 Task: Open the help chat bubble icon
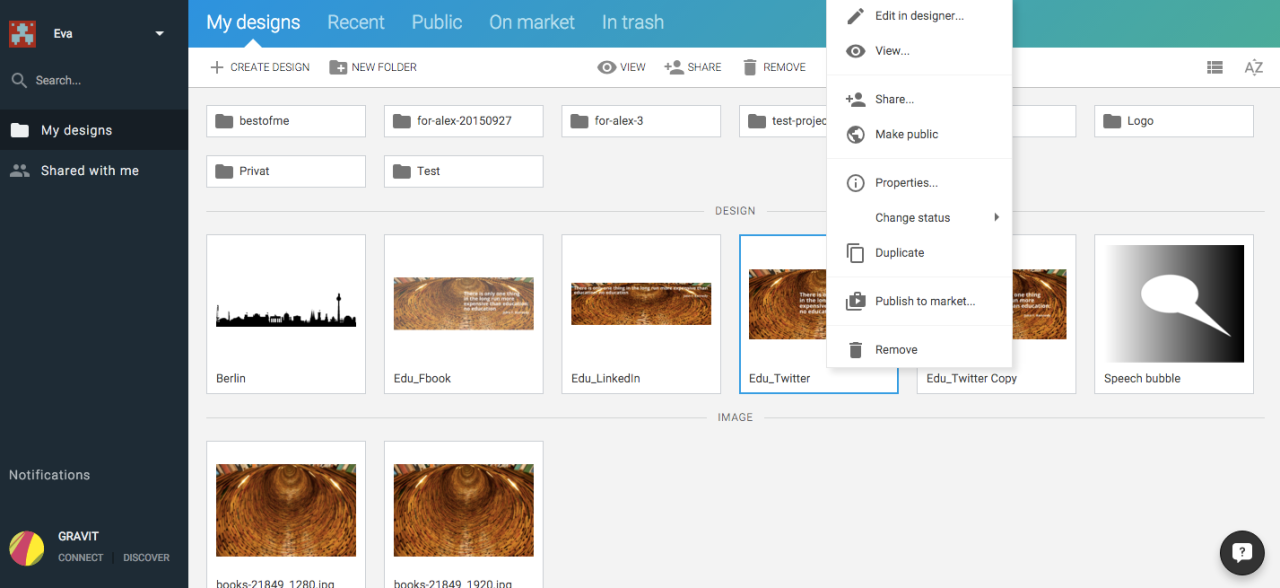pyautogui.click(x=1242, y=552)
